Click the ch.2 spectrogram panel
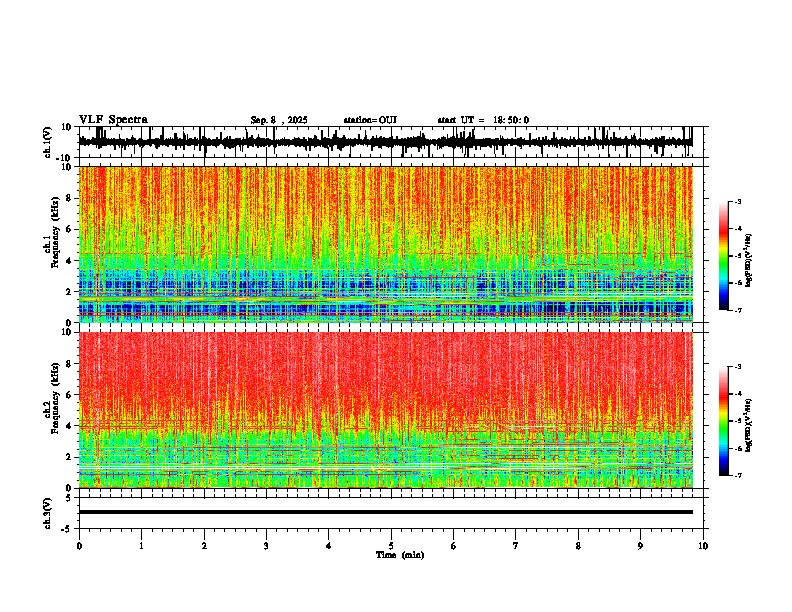The height and width of the screenshot is (612, 792). point(386,410)
